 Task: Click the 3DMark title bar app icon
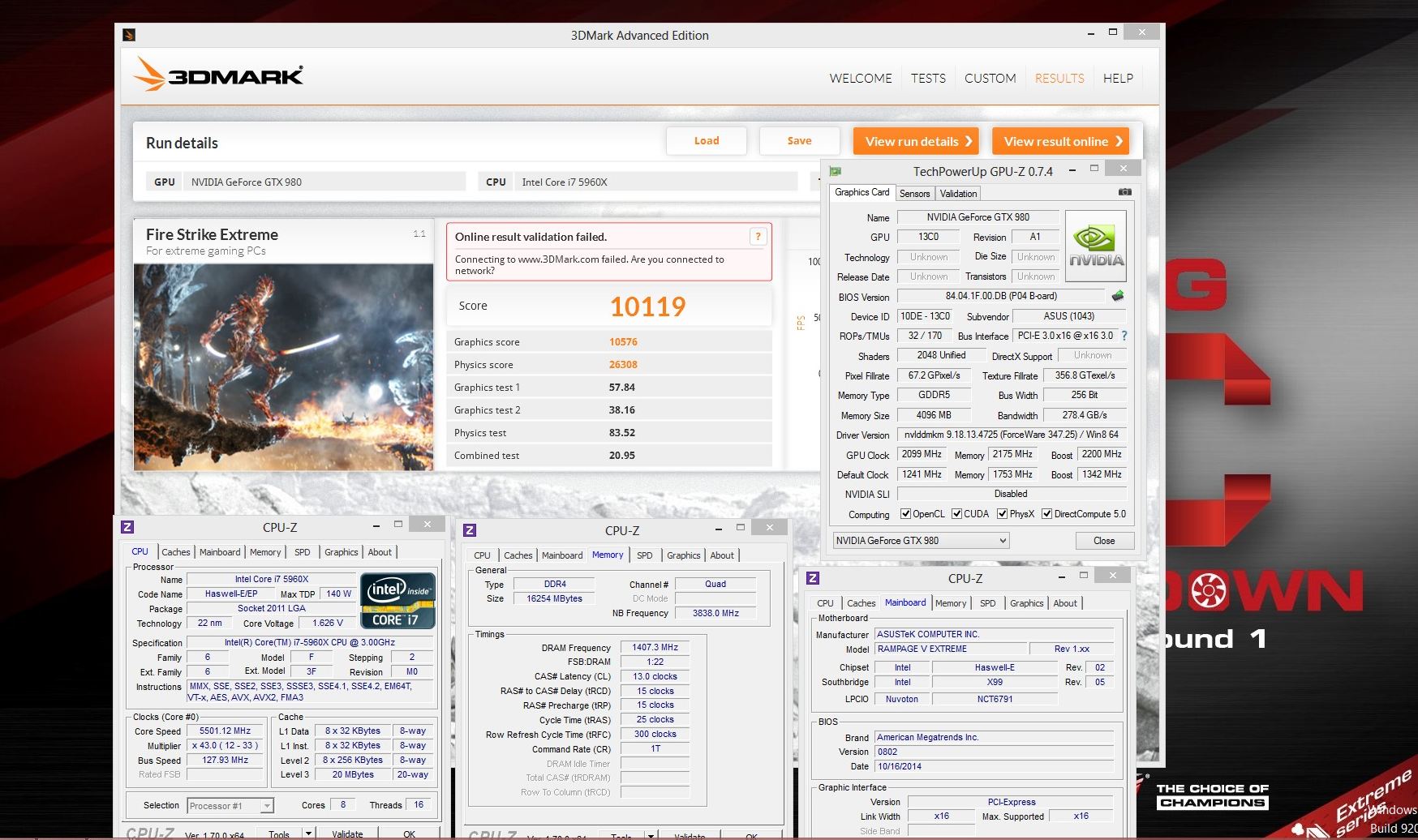pos(129,35)
